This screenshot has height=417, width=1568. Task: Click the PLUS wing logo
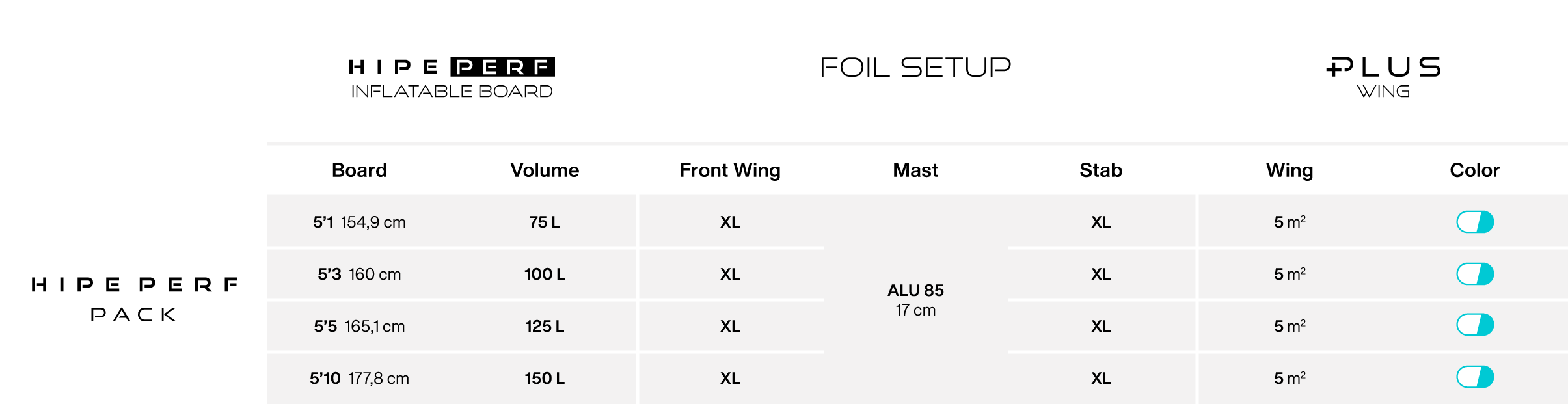1384,77
